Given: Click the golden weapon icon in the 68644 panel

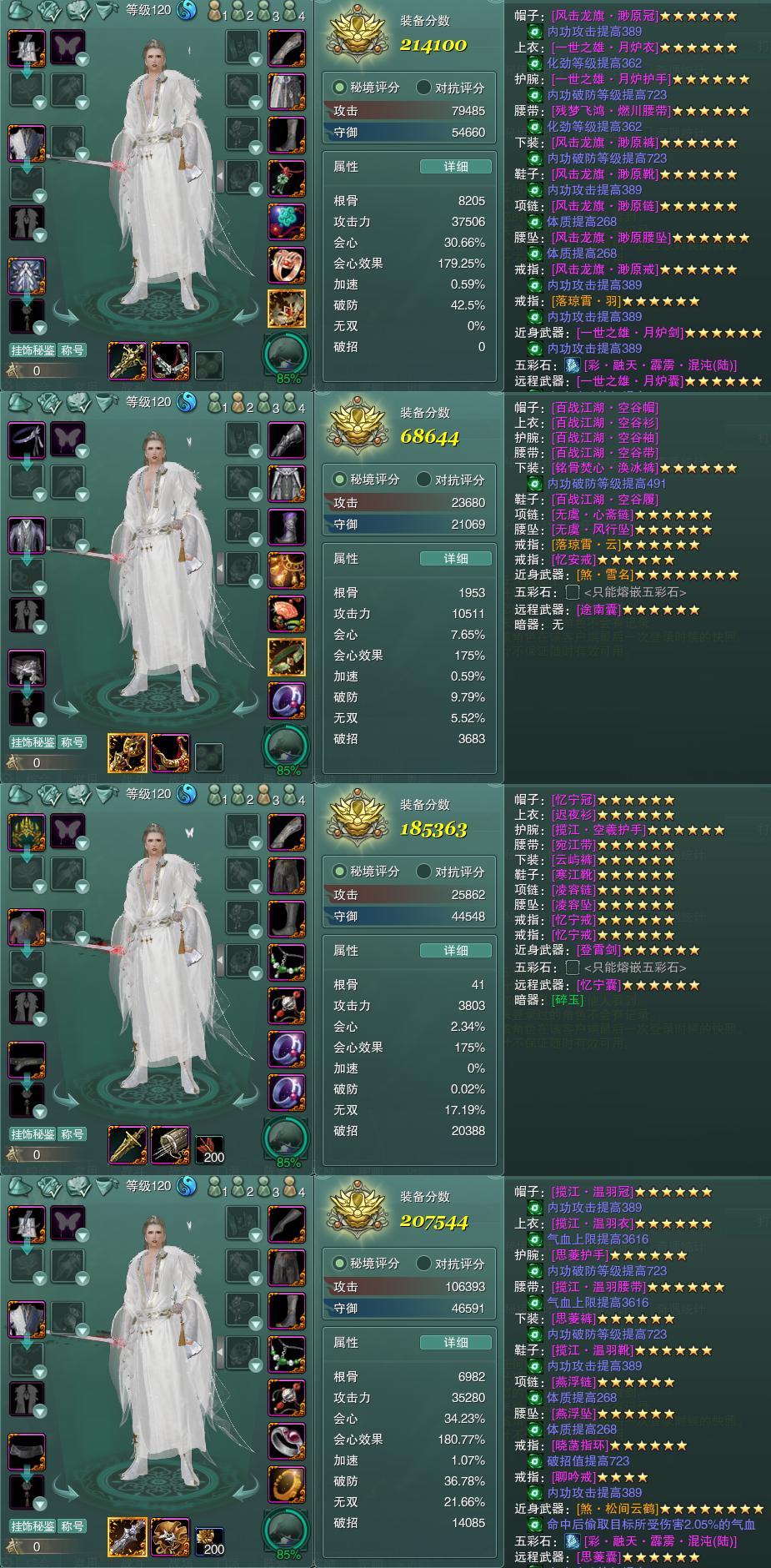Looking at the screenshot, I should pos(127,751).
